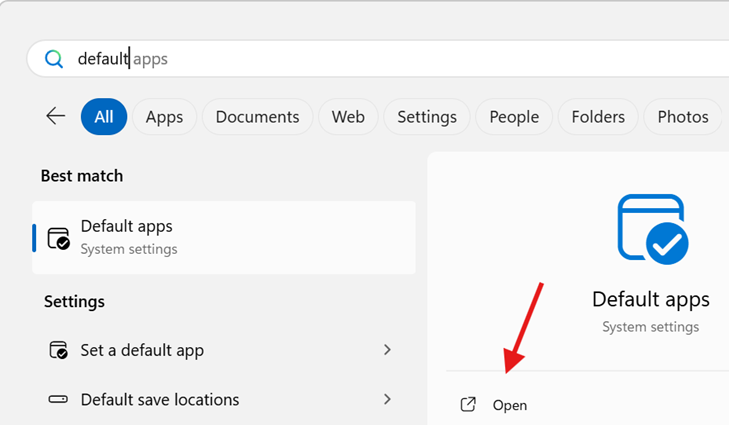729x425 pixels.
Task: Expand the Set a default app chevron
Action: click(x=387, y=350)
